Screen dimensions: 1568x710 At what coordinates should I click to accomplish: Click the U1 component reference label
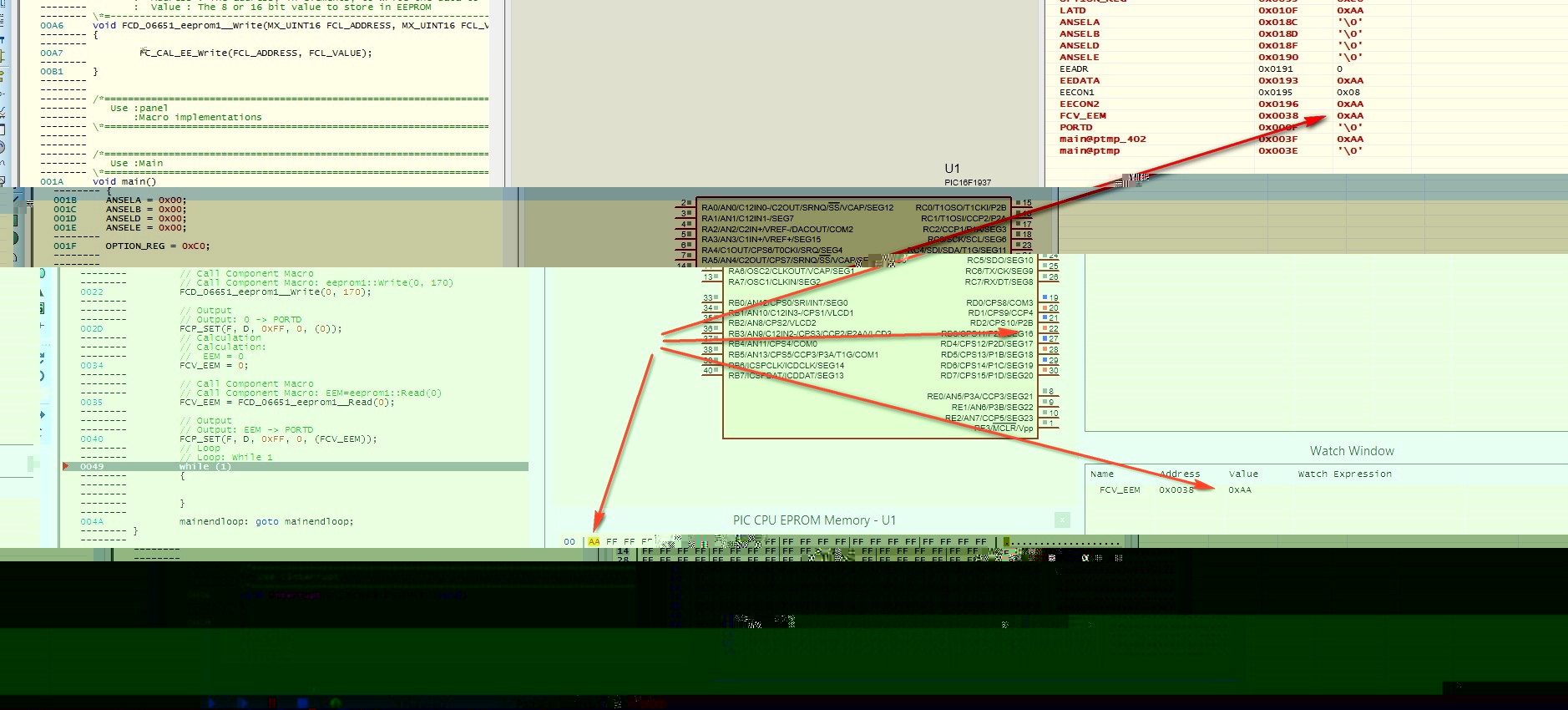pos(952,169)
